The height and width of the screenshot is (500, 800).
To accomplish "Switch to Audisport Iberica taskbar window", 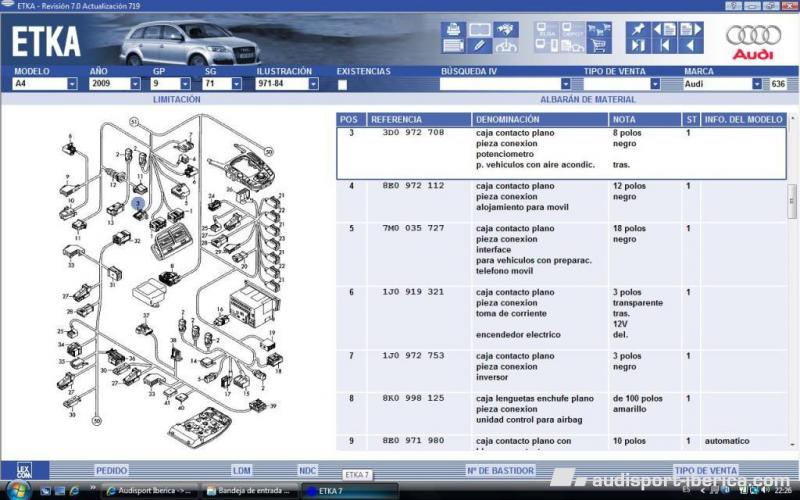I will tap(148, 491).
